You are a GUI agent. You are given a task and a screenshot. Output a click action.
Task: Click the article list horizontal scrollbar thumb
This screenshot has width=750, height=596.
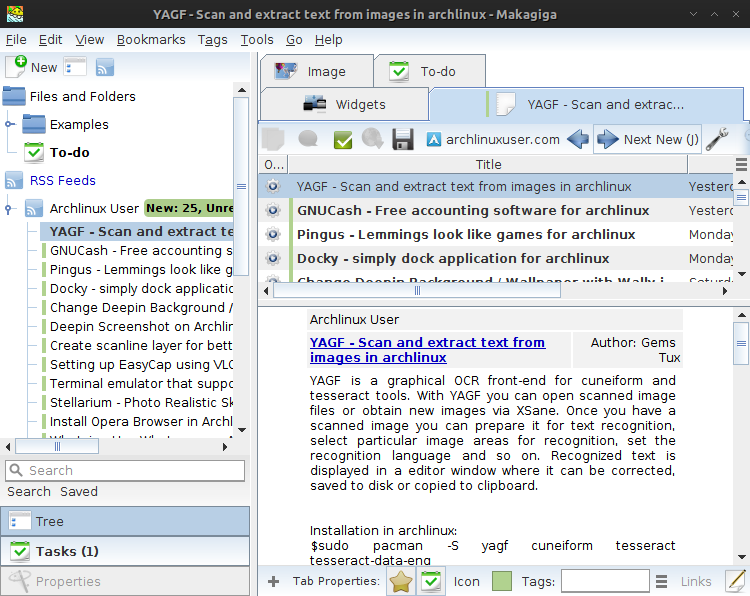coord(417,290)
